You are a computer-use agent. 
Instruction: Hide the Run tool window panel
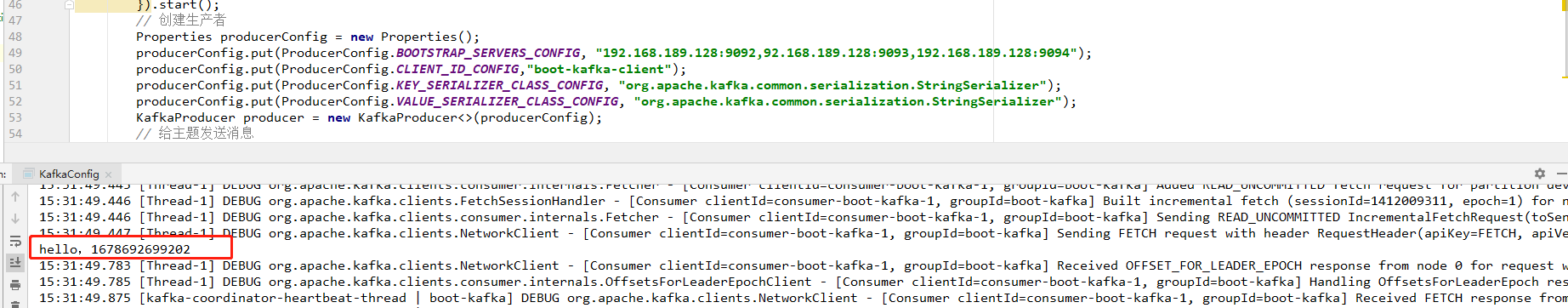(x=1560, y=173)
